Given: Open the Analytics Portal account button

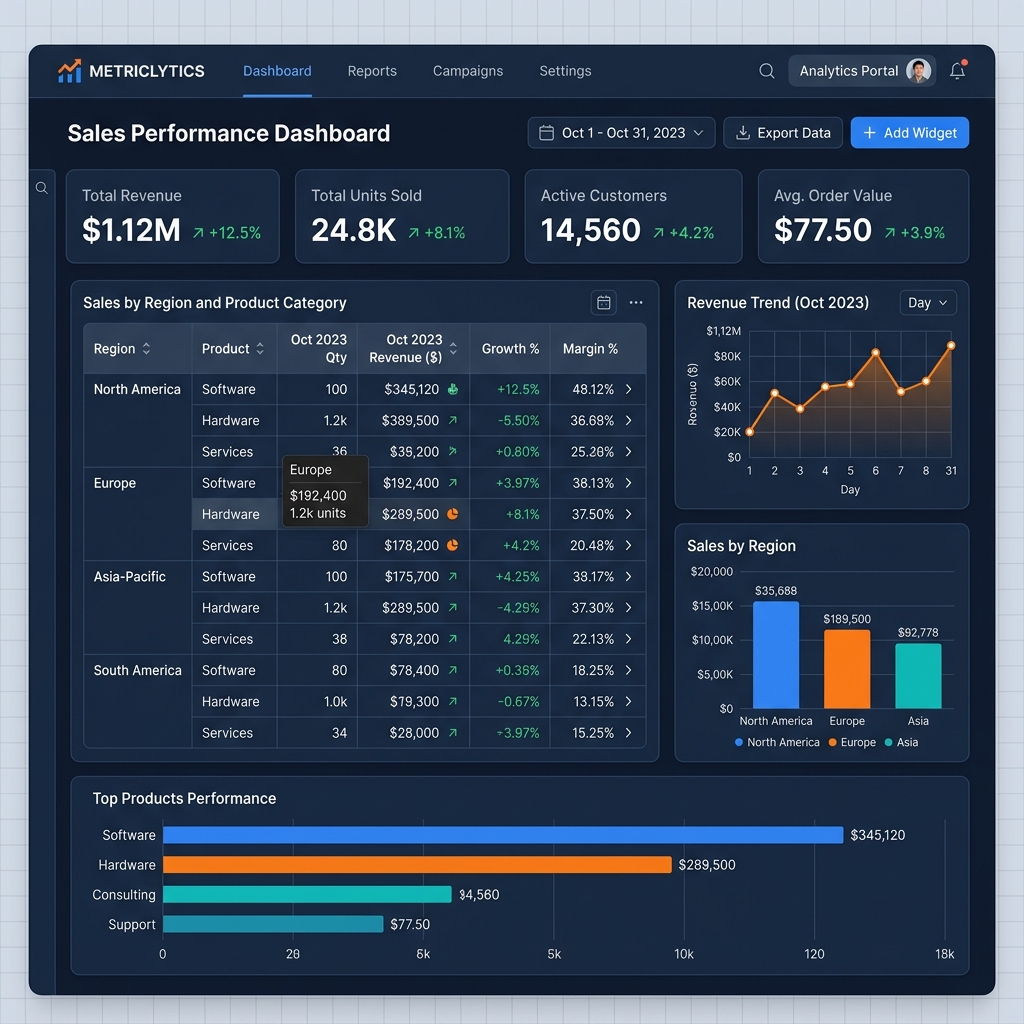Looking at the screenshot, I should pyautogui.click(x=862, y=71).
